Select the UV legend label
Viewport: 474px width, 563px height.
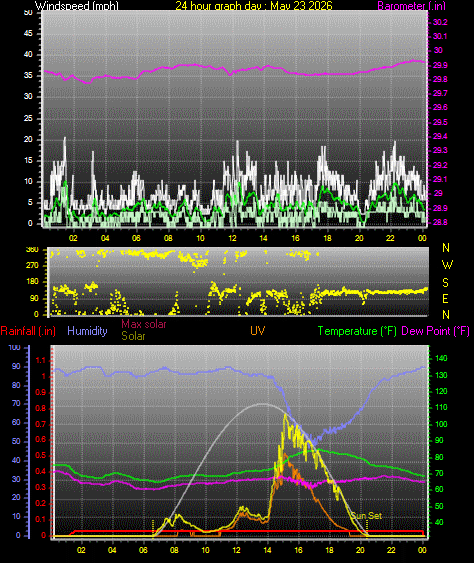[x=257, y=331]
